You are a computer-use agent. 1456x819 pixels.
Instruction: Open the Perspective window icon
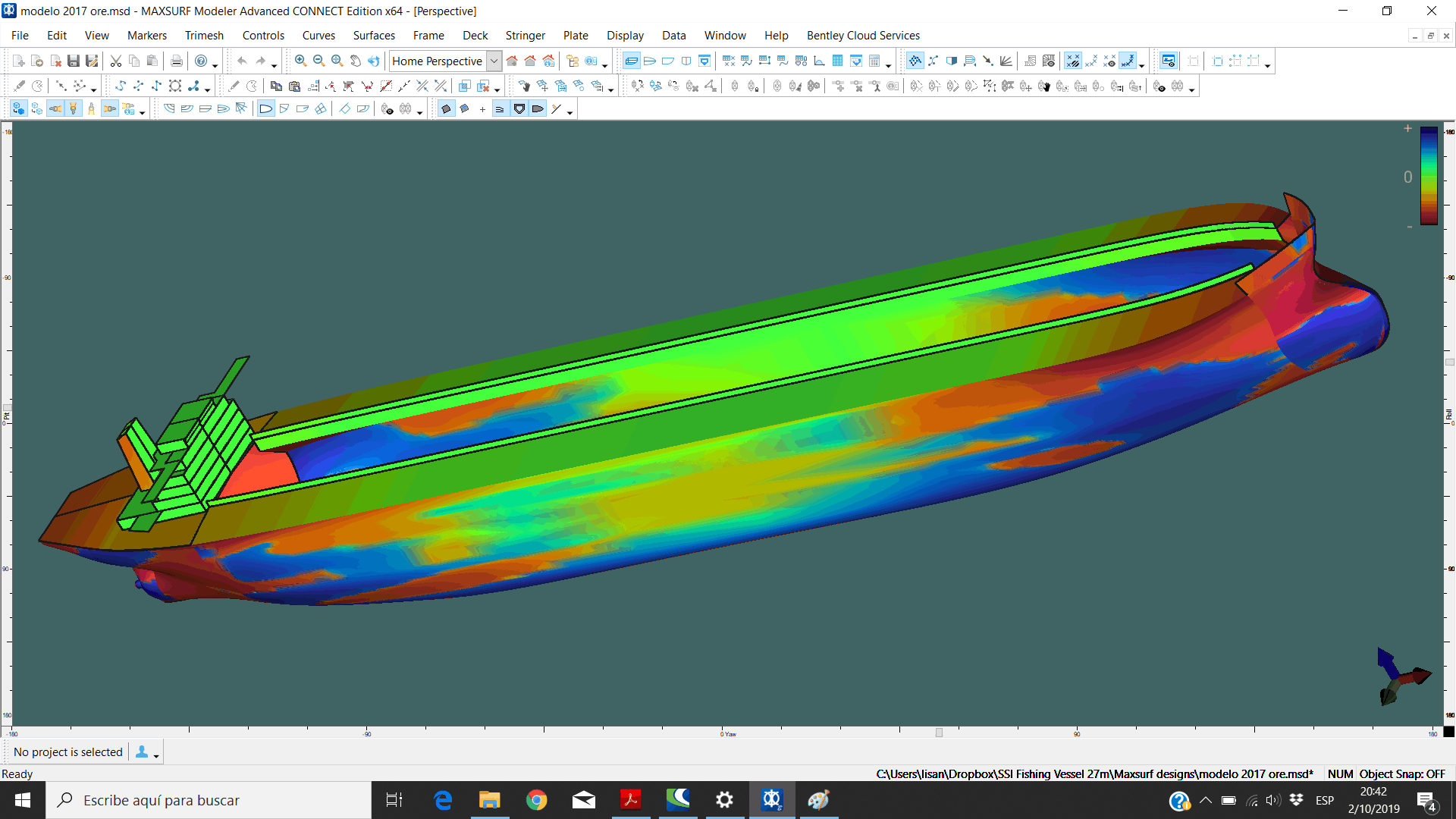[632, 61]
